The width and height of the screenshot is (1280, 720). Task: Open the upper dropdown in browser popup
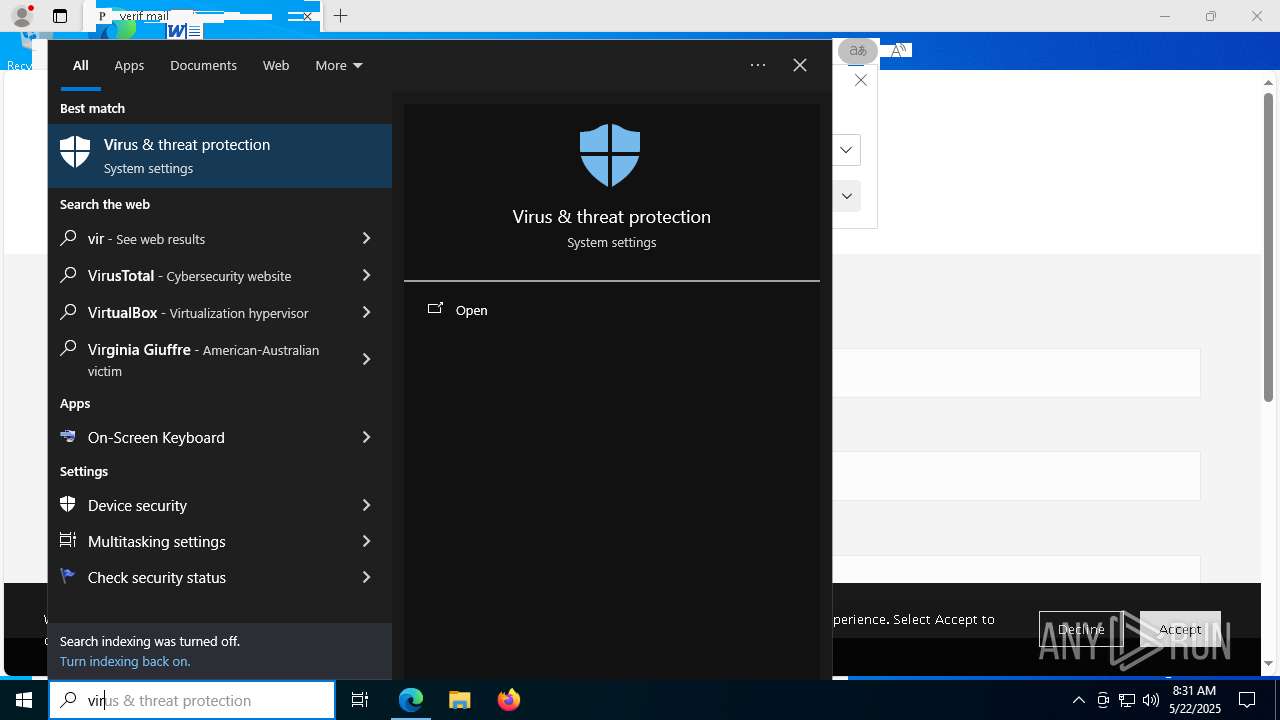point(846,150)
